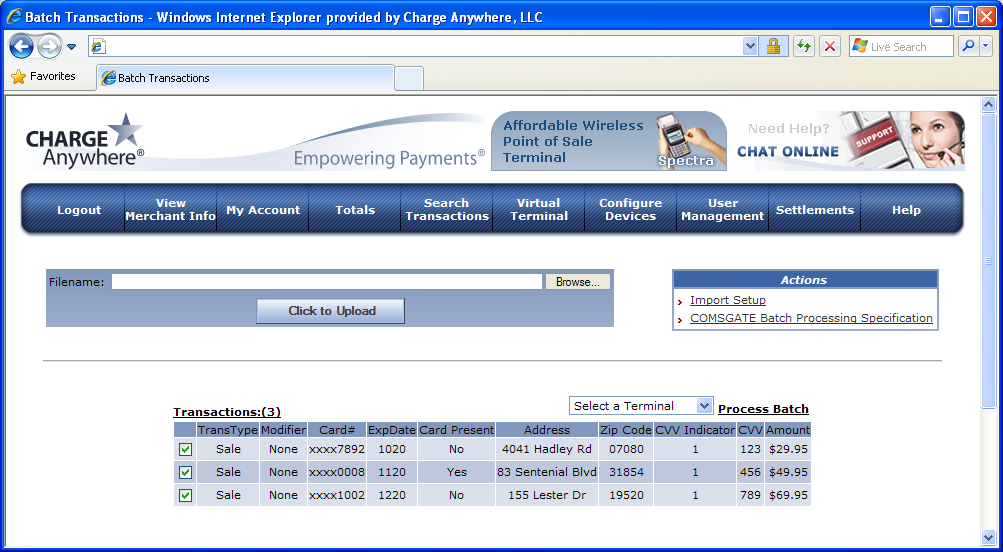The height and width of the screenshot is (552, 1003).
Task: Click the red Stop loading icon
Action: 830,46
